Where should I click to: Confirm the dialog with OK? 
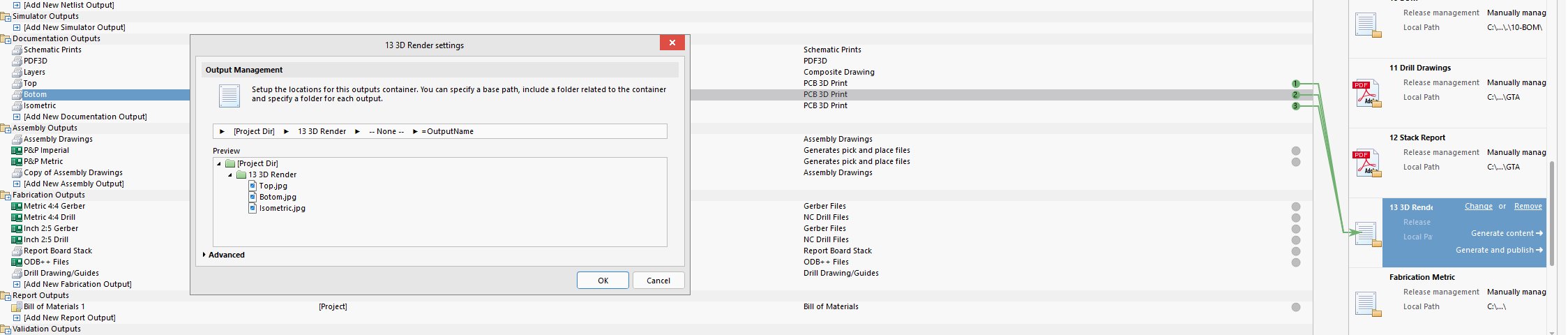(603, 281)
